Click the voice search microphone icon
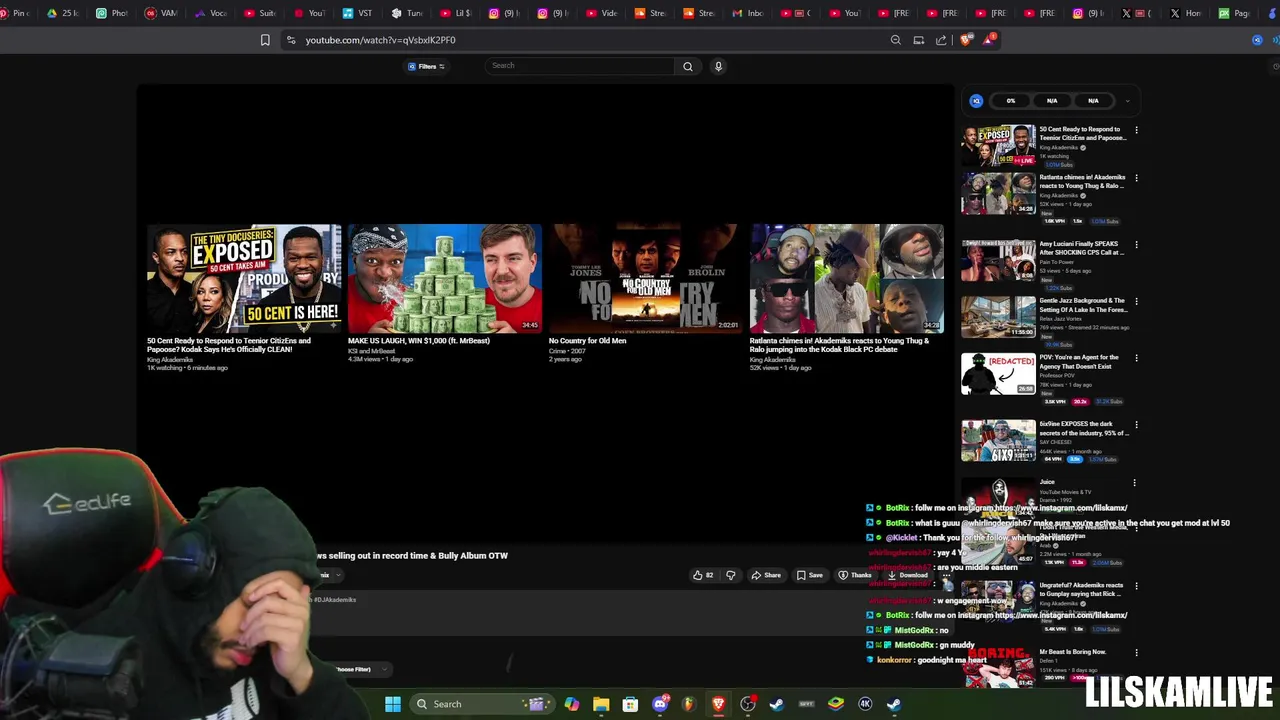Image resolution: width=1280 pixels, height=720 pixels. point(718,66)
